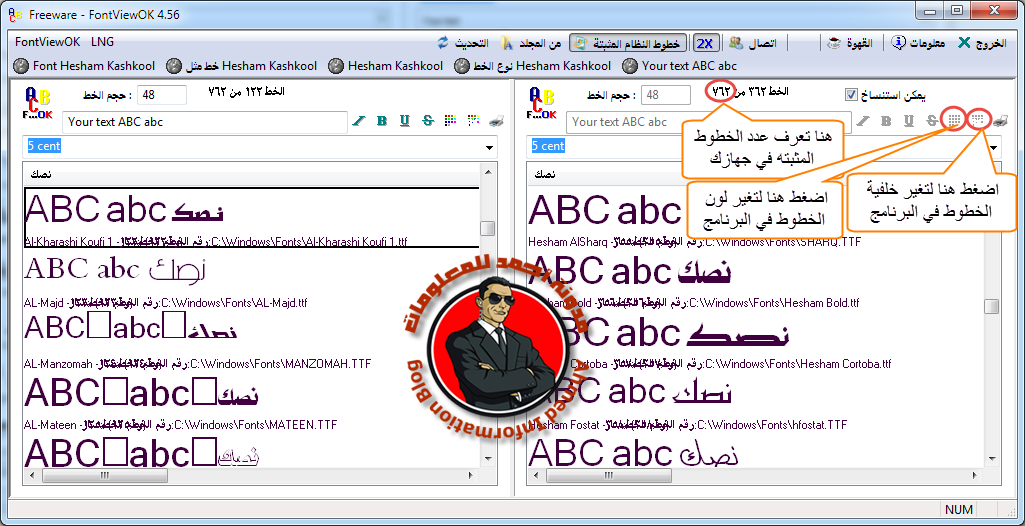1025x526 pixels.
Task: Click right panel scroll down arrow
Action: [992, 461]
